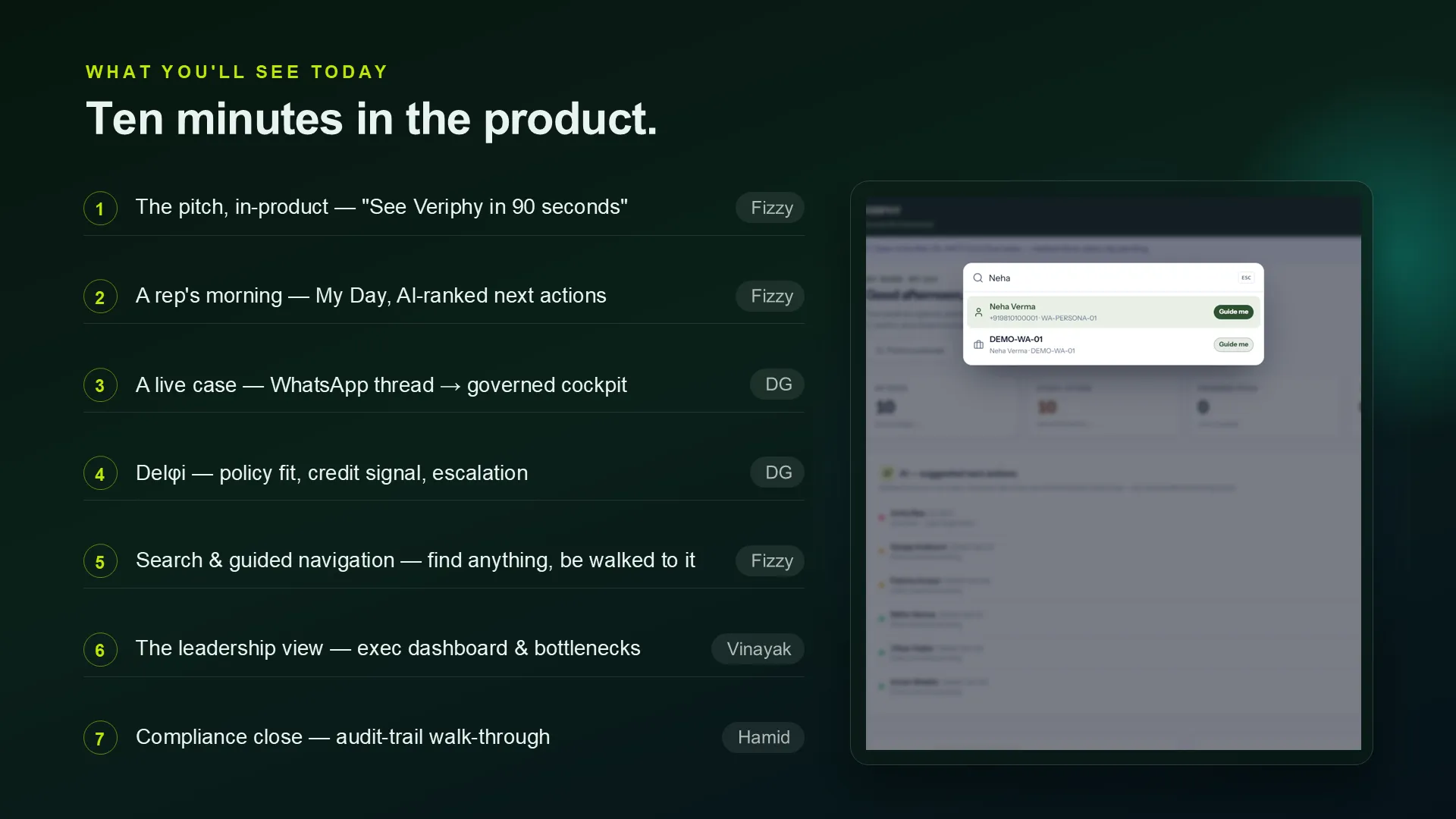
Task: Click 'The leadership view' agenda line
Action: pyautogui.click(x=388, y=648)
